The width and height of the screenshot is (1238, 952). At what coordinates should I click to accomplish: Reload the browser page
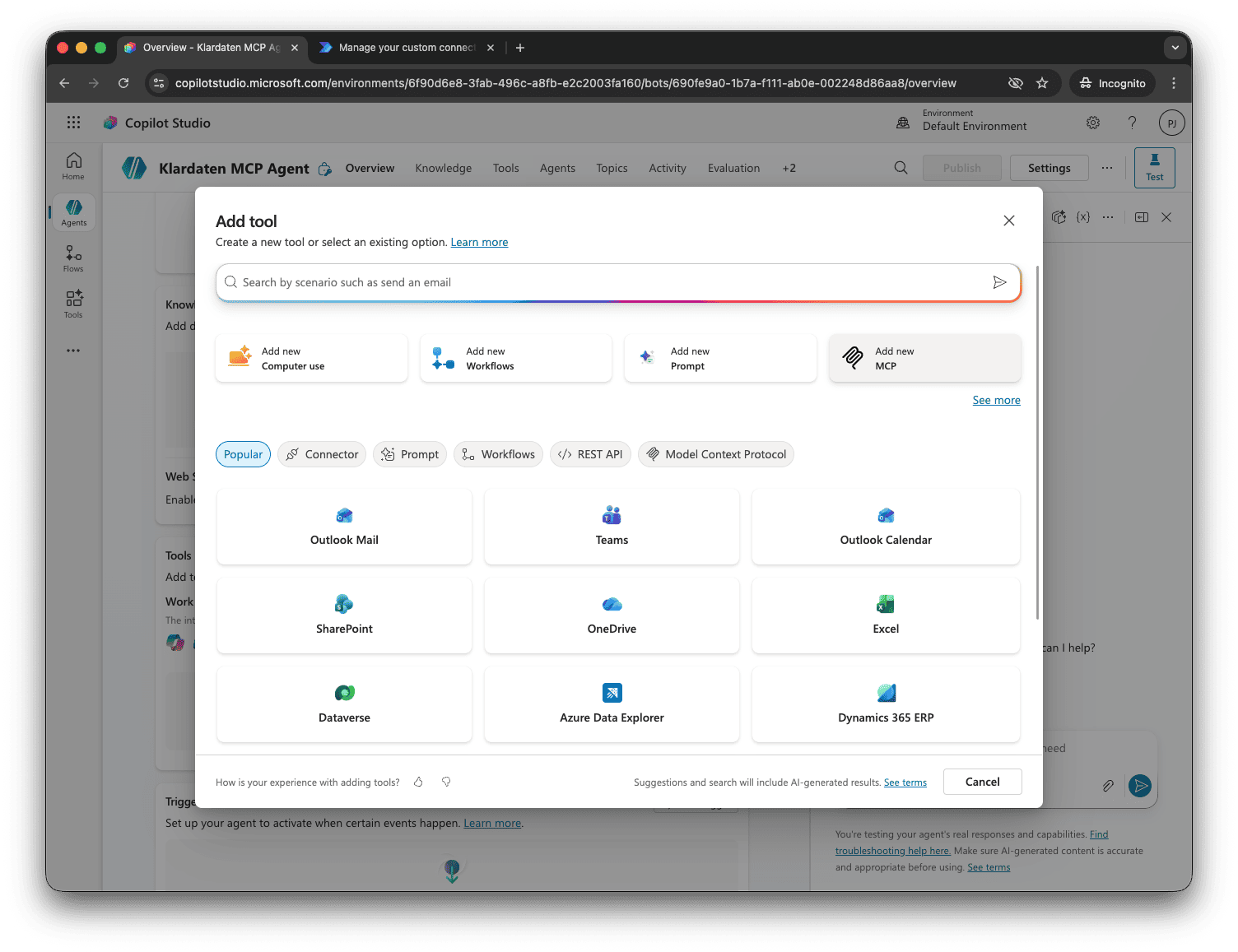coord(123,83)
